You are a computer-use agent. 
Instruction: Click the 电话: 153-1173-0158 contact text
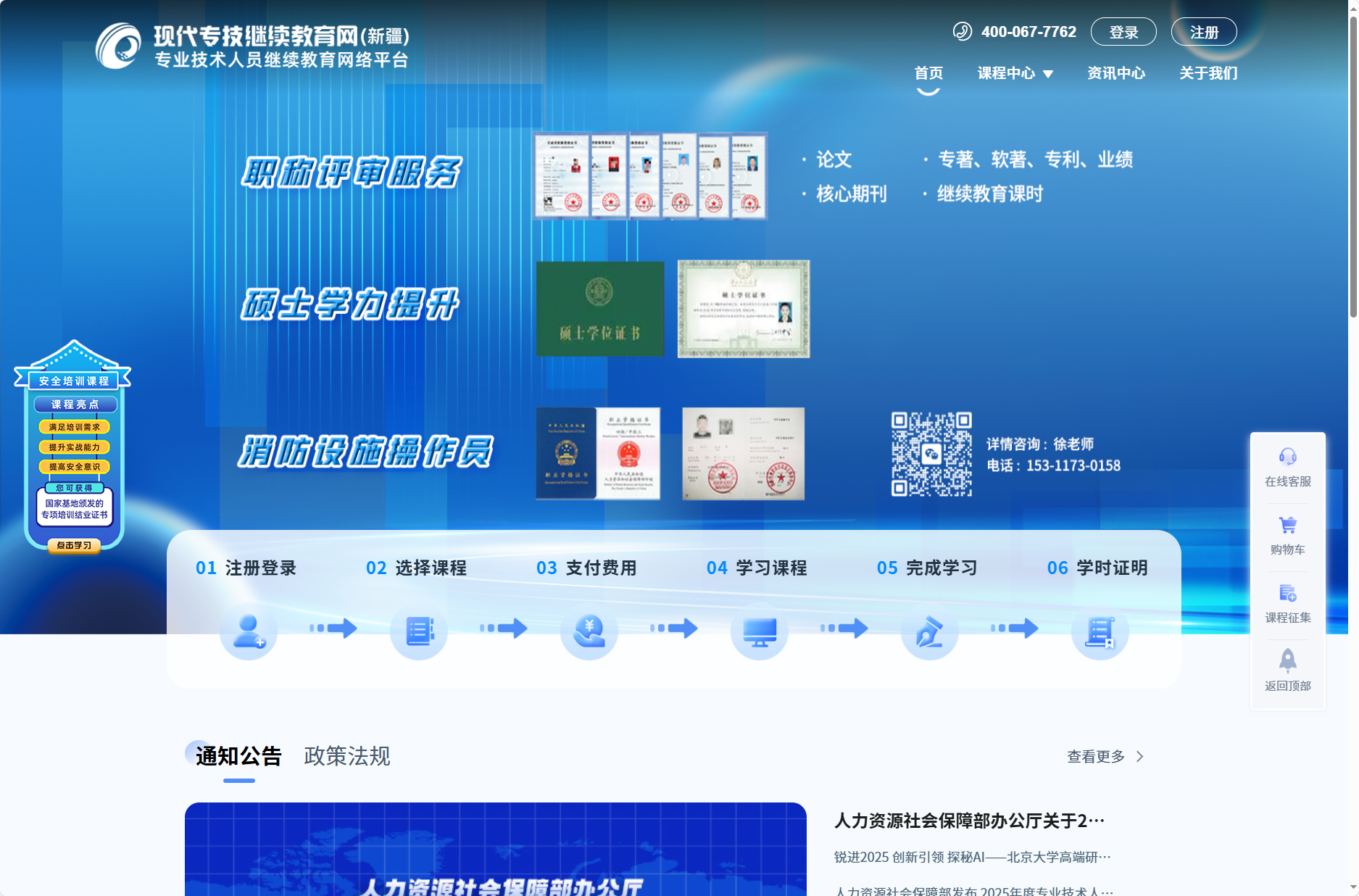click(x=1054, y=465)
